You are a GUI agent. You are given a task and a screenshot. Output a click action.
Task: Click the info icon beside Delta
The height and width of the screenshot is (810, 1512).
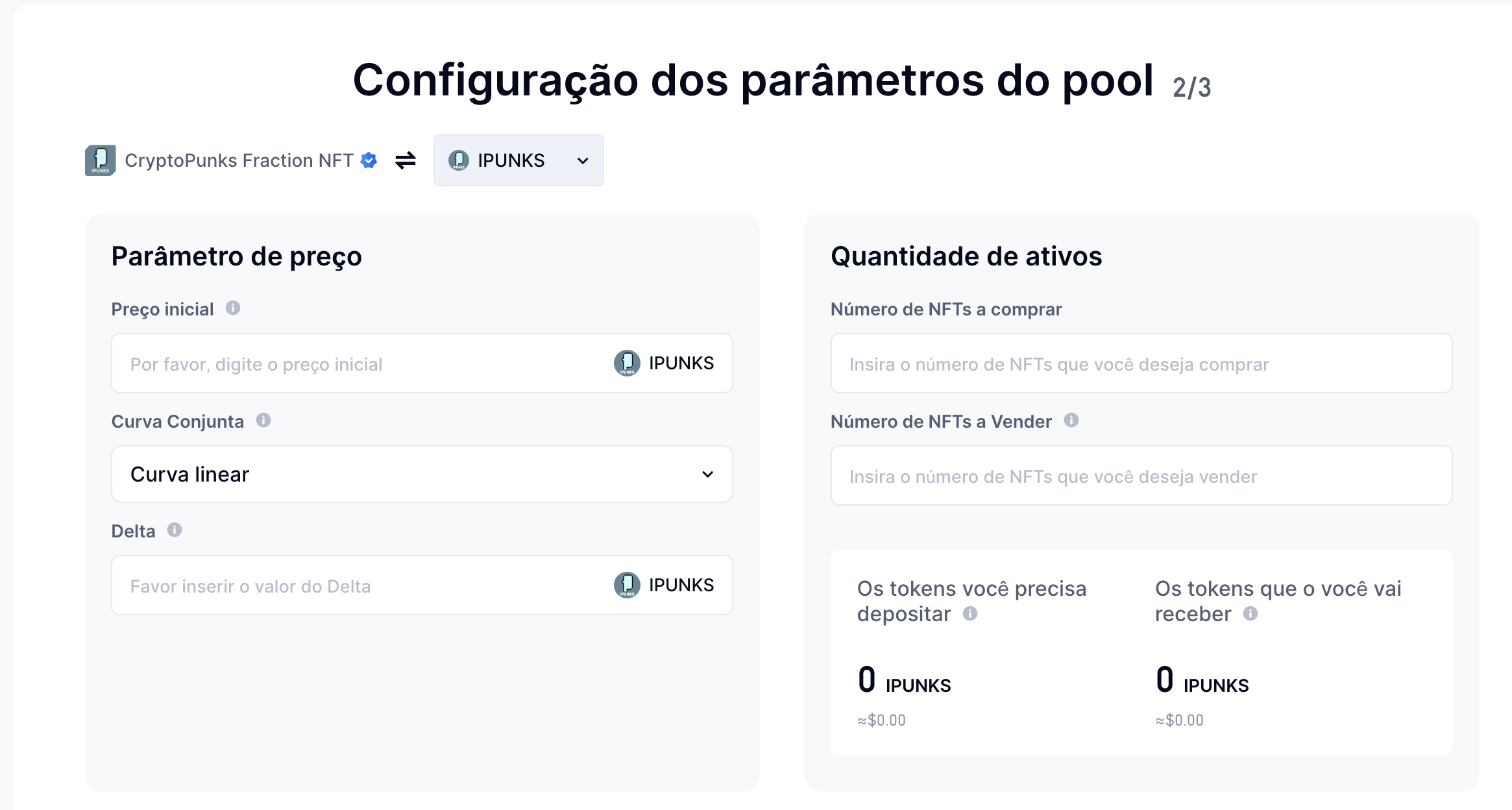175,530
